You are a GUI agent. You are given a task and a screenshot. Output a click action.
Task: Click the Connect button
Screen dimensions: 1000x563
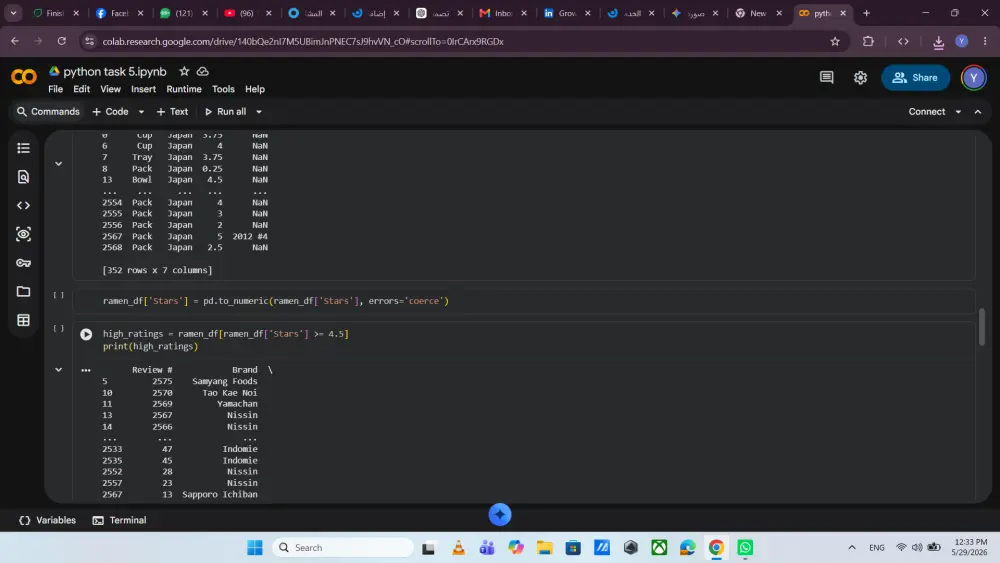[926, 112]
